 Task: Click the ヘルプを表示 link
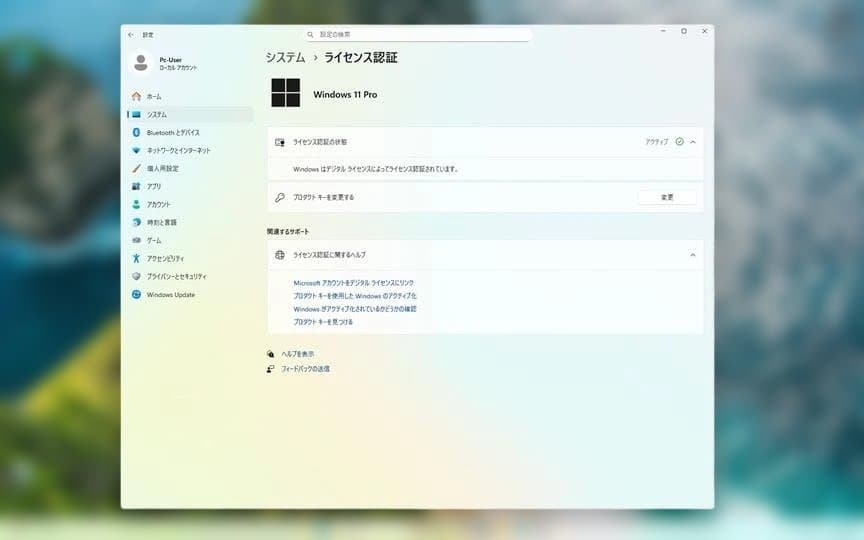(297, 354)
